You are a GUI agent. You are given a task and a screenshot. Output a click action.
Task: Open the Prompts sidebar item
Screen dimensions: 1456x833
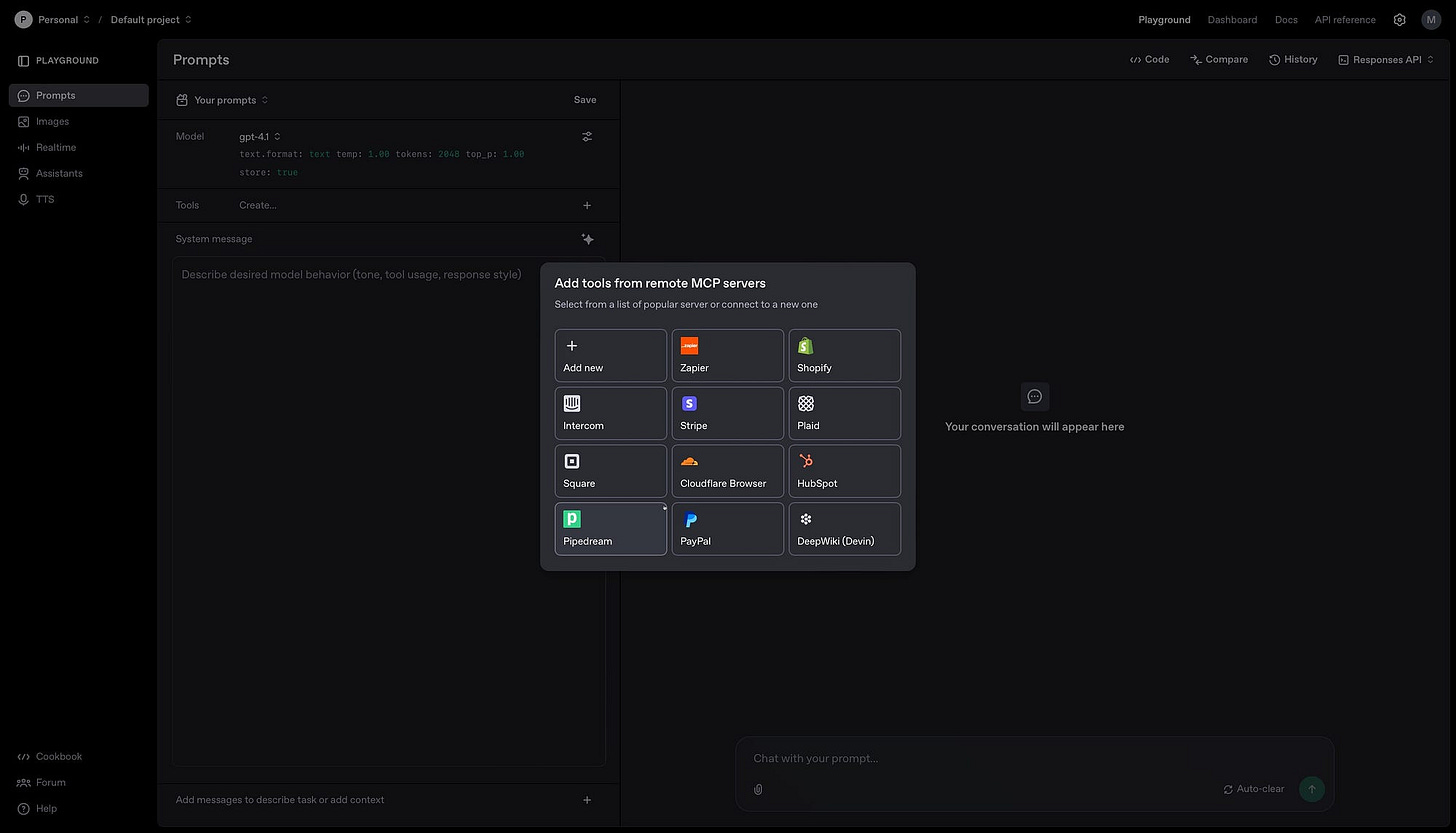[x=79, y=96]
